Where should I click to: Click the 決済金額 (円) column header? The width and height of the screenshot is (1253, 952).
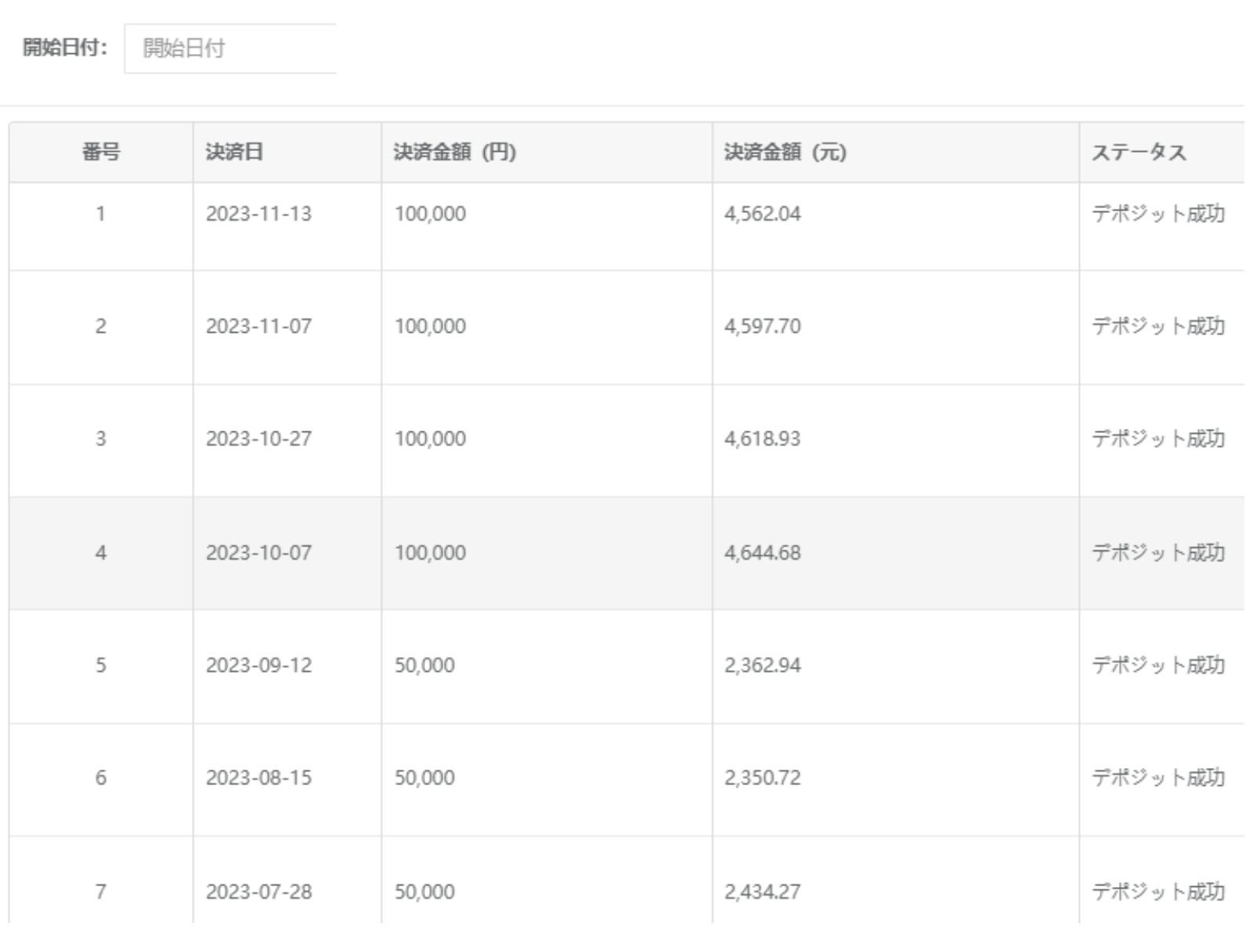pos(454,152)
